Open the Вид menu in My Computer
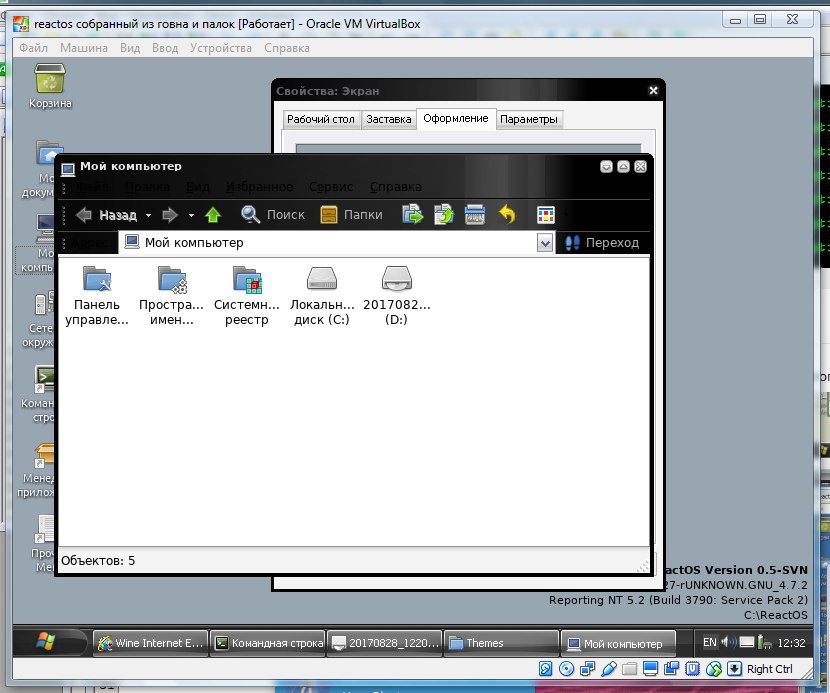The image size is (830, 693). coord(198,187)
